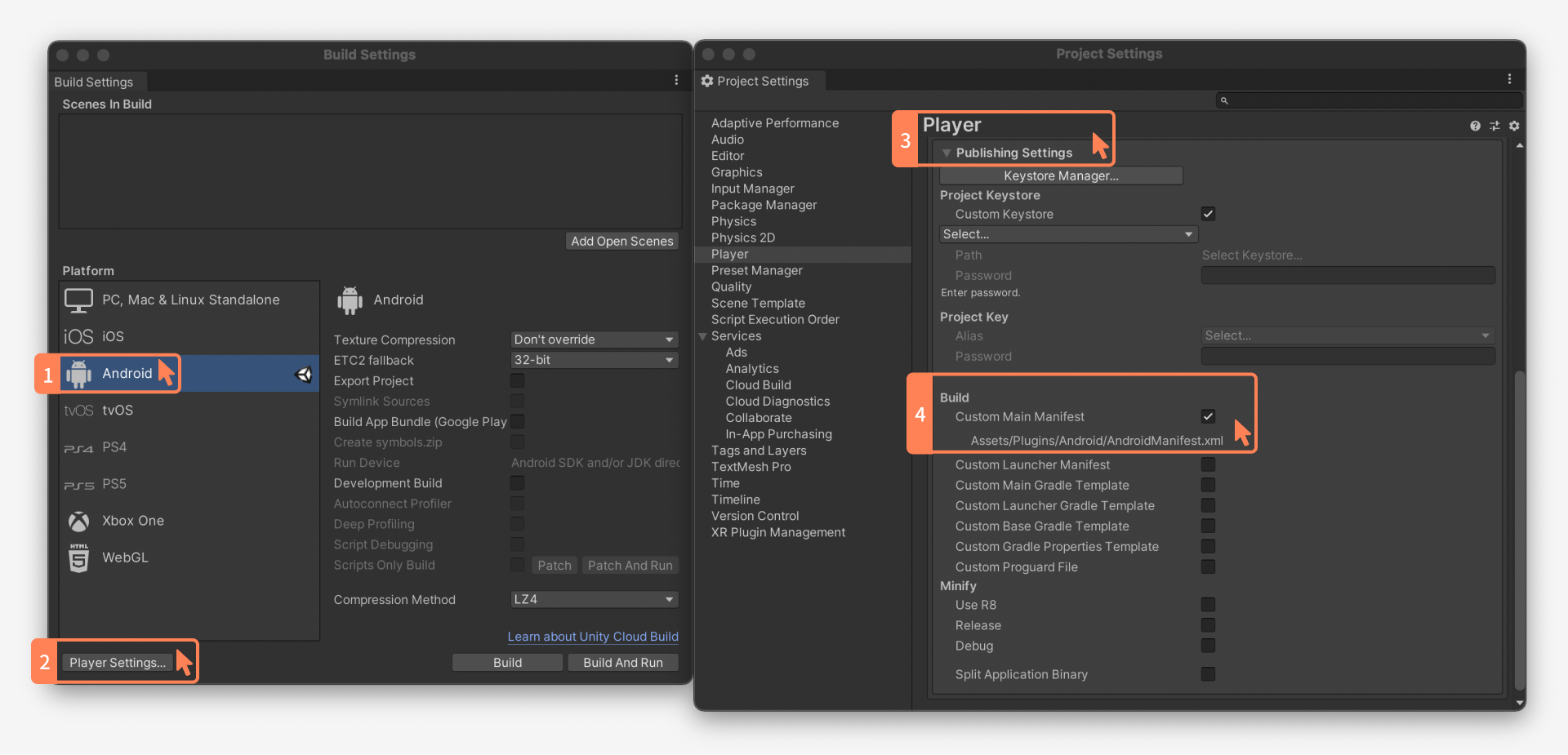Select the Xbox One platform icon

click(78, 521)
